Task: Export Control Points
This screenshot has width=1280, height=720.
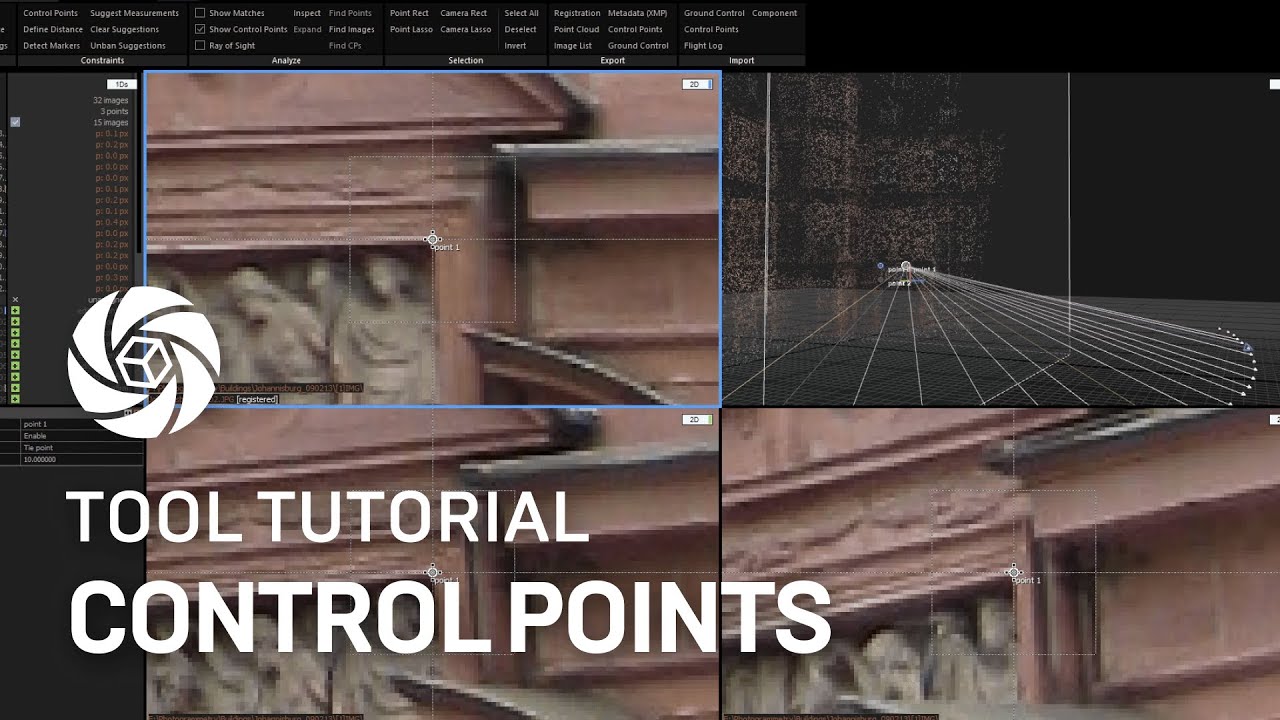Action: [635, 29]
